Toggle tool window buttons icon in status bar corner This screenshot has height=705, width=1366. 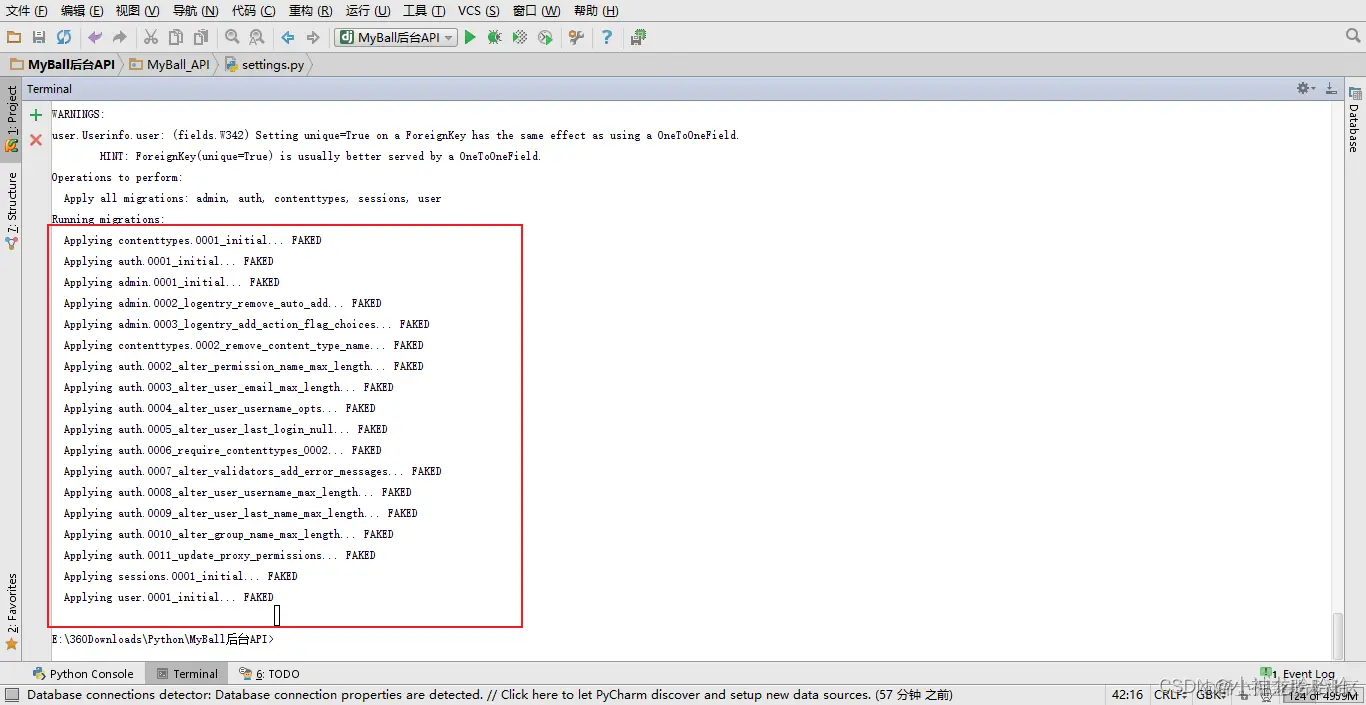pos(11,694)
